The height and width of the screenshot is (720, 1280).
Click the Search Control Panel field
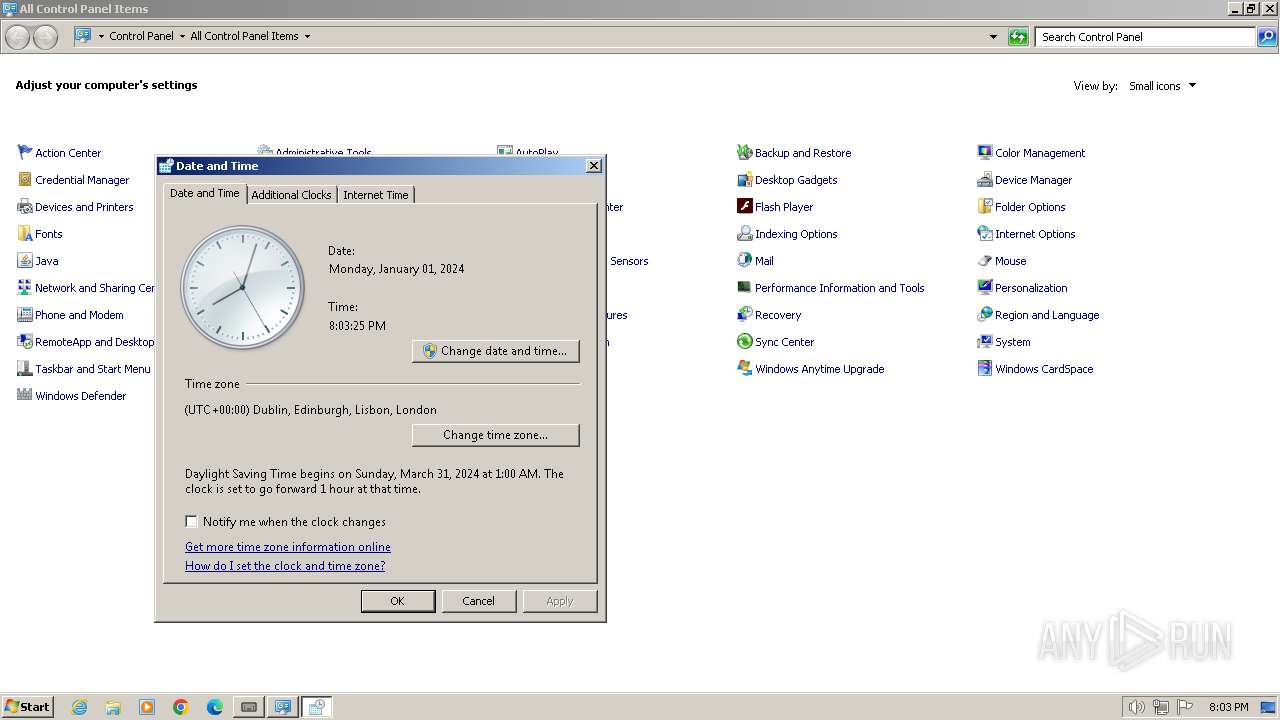pos(1146,37)
